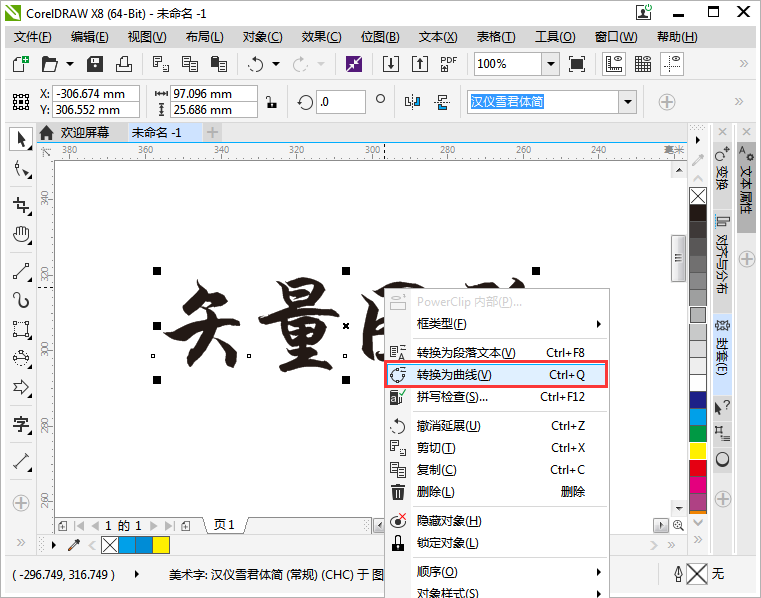761x598 pixels.
Task: Expand the font name dropdown list
Action: click(627, 102)
